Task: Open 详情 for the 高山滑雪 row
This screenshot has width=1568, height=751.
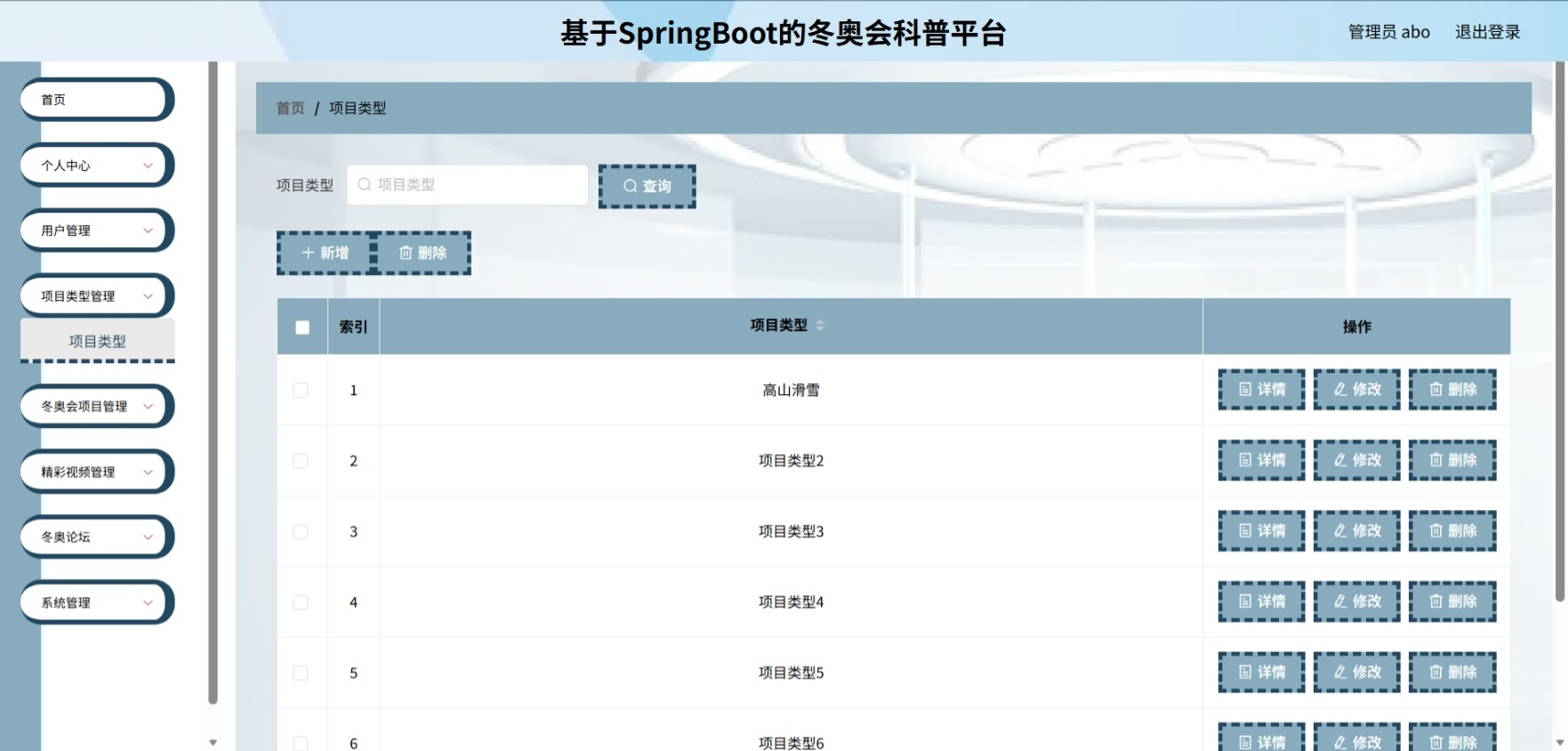Action: coord(1261,390)
